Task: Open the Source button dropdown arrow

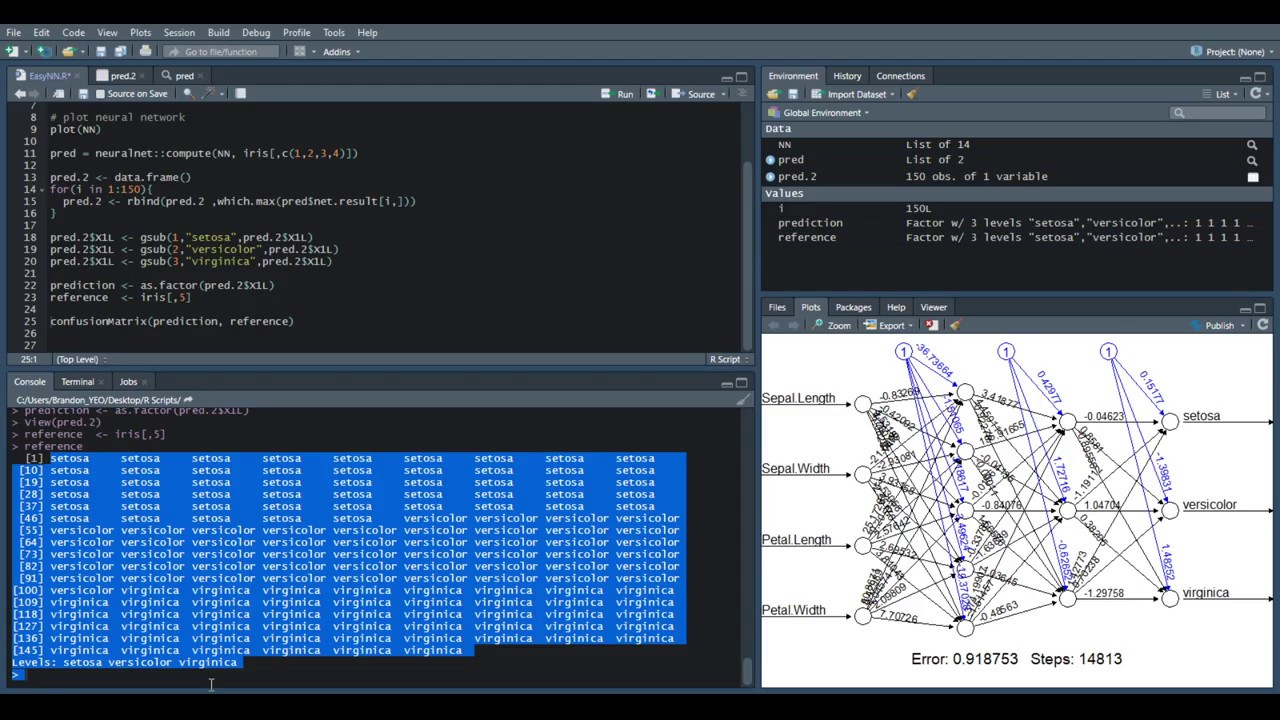Action: 723,94
